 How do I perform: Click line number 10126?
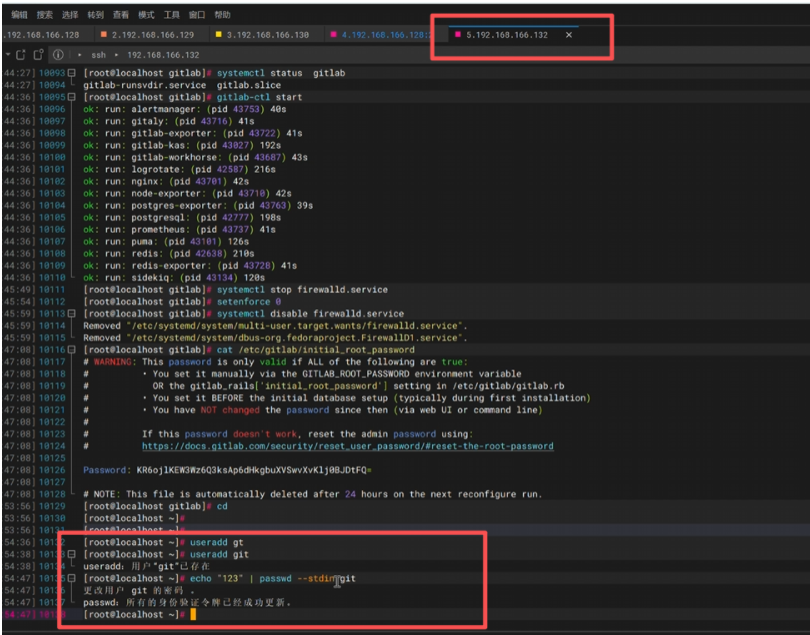(52, 470)
